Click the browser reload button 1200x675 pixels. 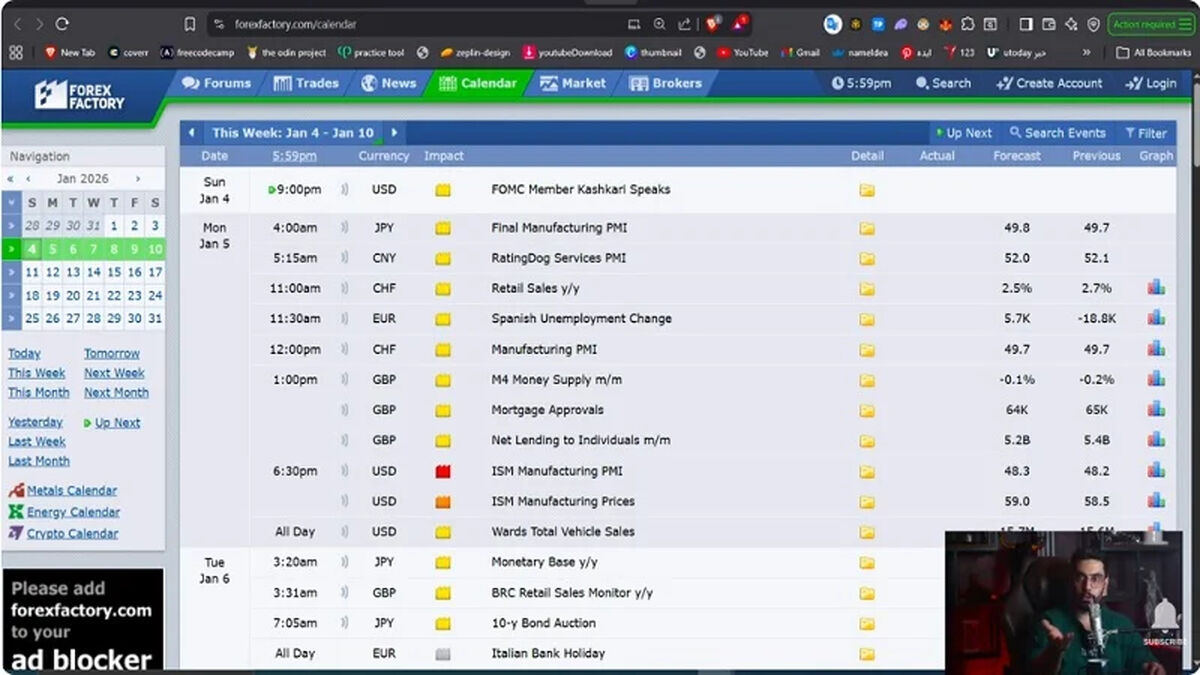tap(62, 24)
